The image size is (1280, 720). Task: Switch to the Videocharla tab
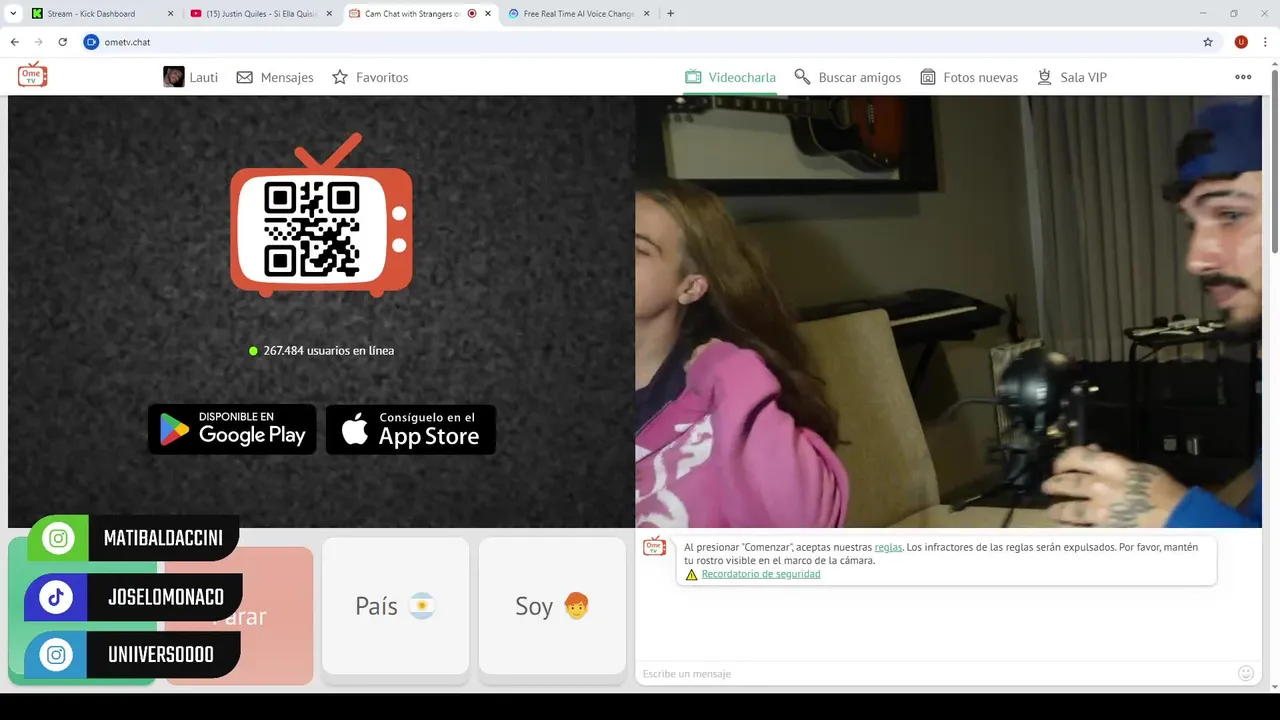[x=730, y=77]
